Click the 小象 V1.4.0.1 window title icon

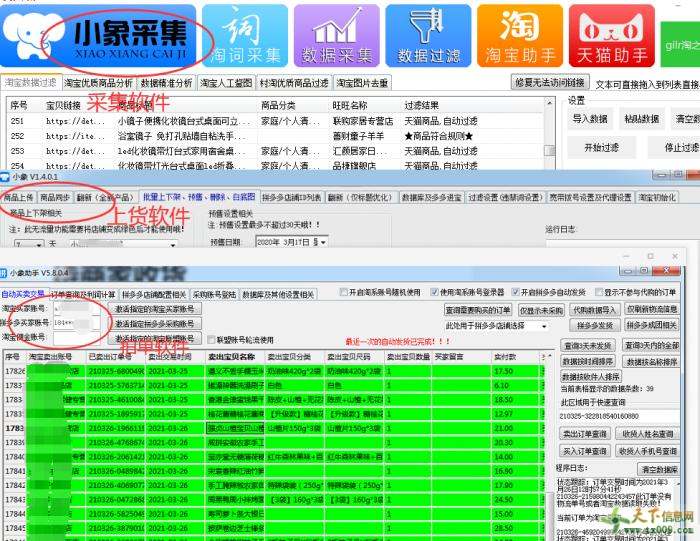point(5,177)
